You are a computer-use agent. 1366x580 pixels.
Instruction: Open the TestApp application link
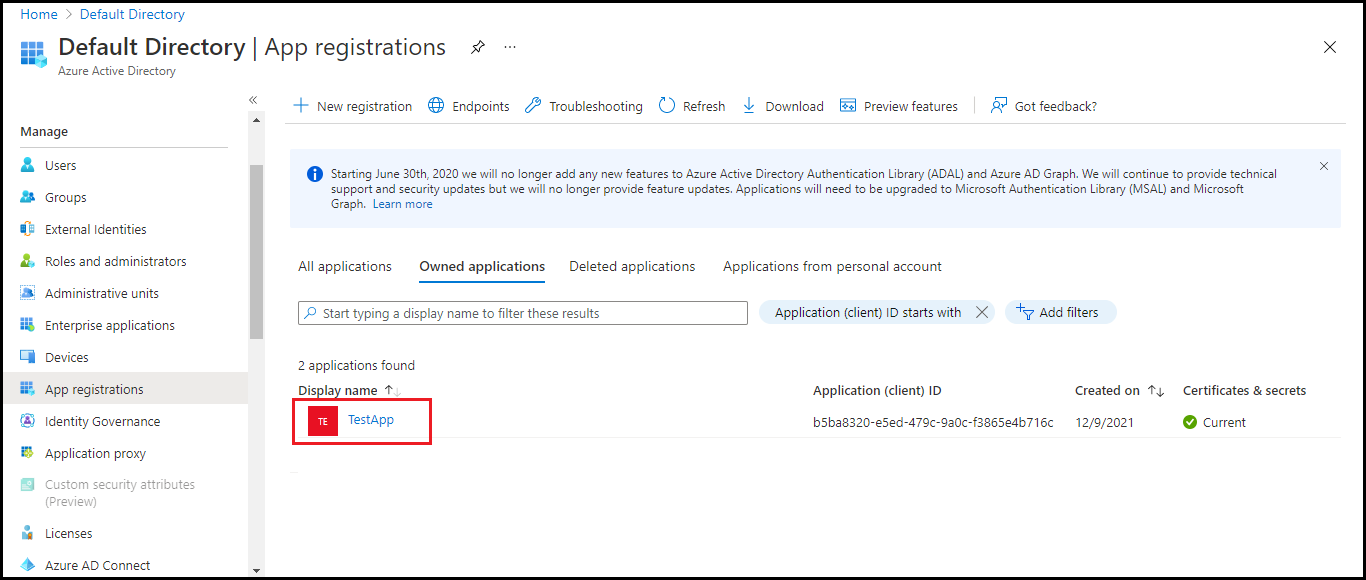371,420
